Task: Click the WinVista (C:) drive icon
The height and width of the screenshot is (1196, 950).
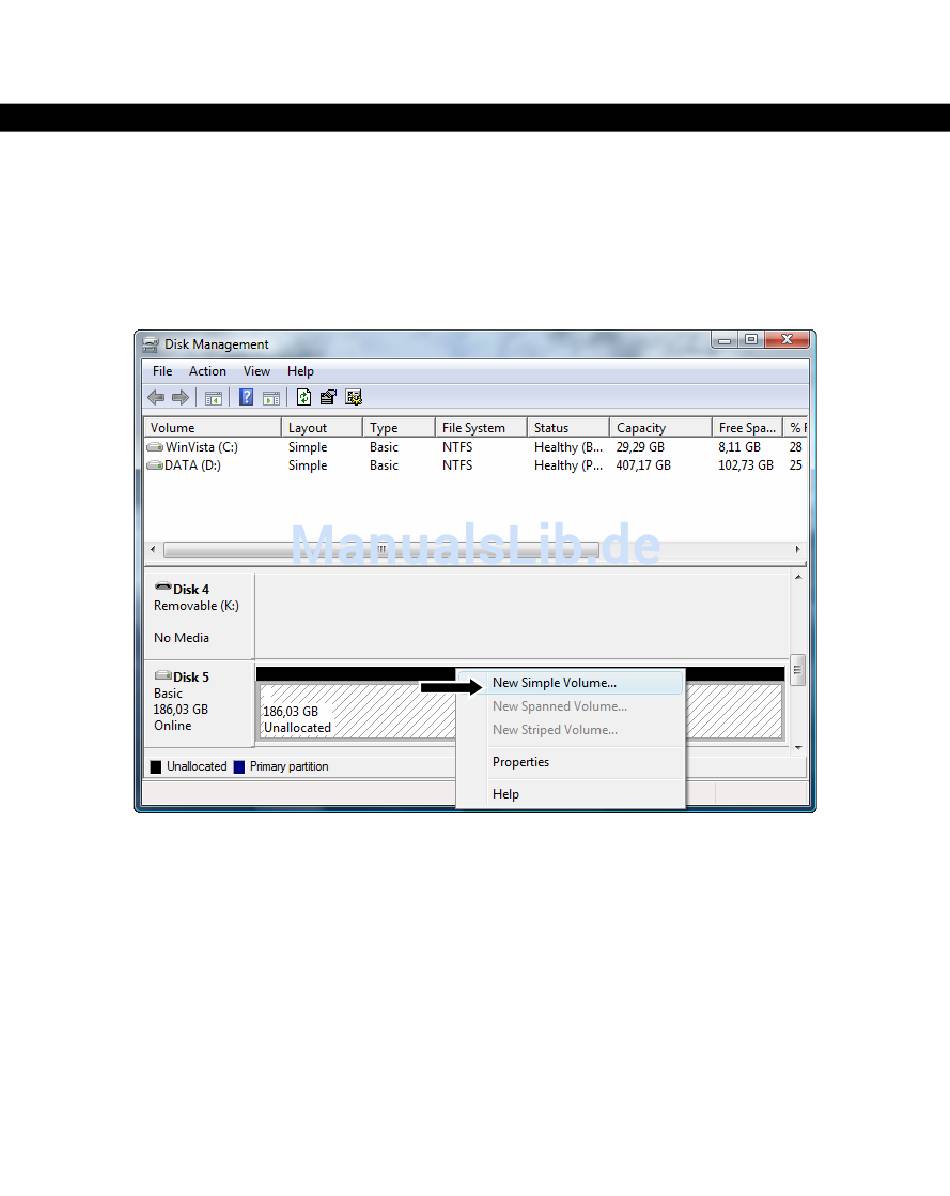Action: pyautogui.click(x=155, y=447)
